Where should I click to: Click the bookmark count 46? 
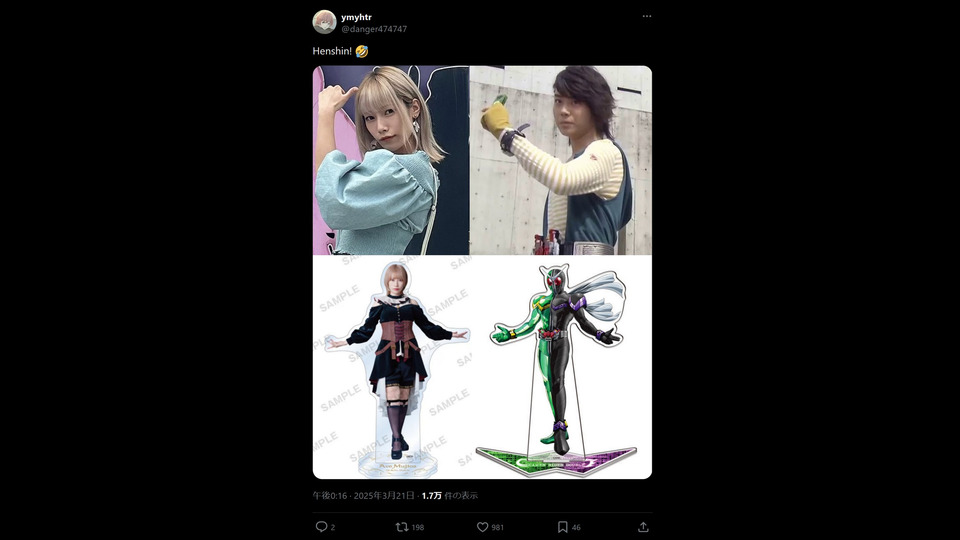[x=576, y=527]
